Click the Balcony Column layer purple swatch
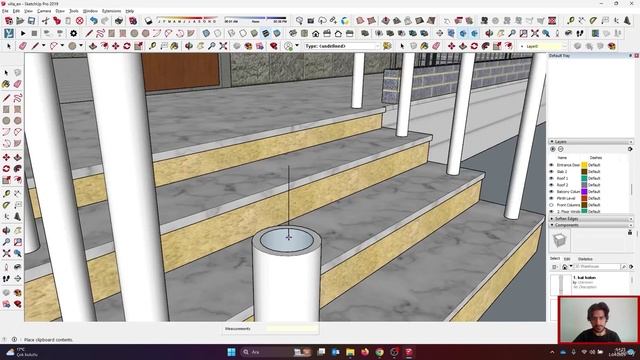Screen dimensions: 640x360 584,191
